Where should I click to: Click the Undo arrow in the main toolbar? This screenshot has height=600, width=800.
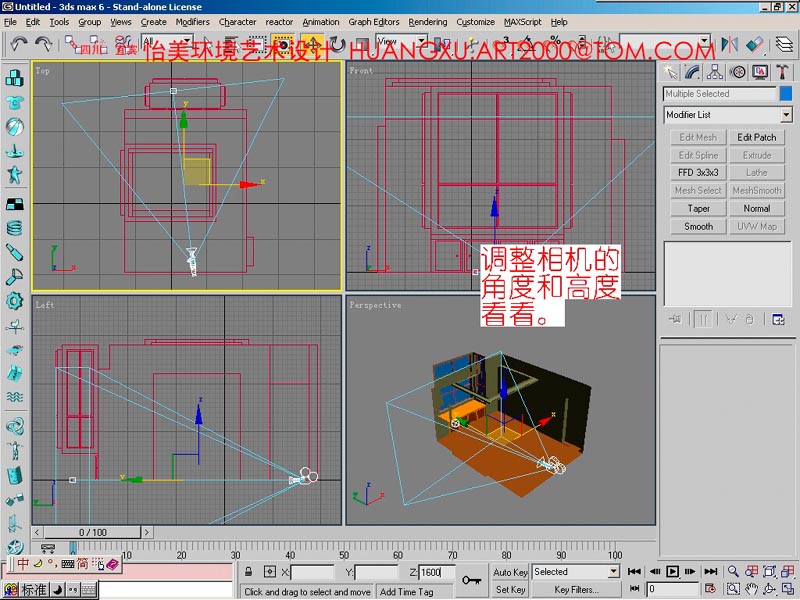tap(18, 44)
